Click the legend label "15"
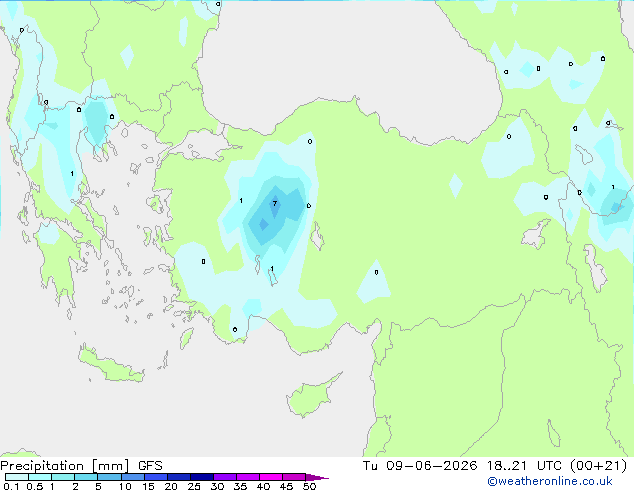634x490 pixels. [148, 486]
